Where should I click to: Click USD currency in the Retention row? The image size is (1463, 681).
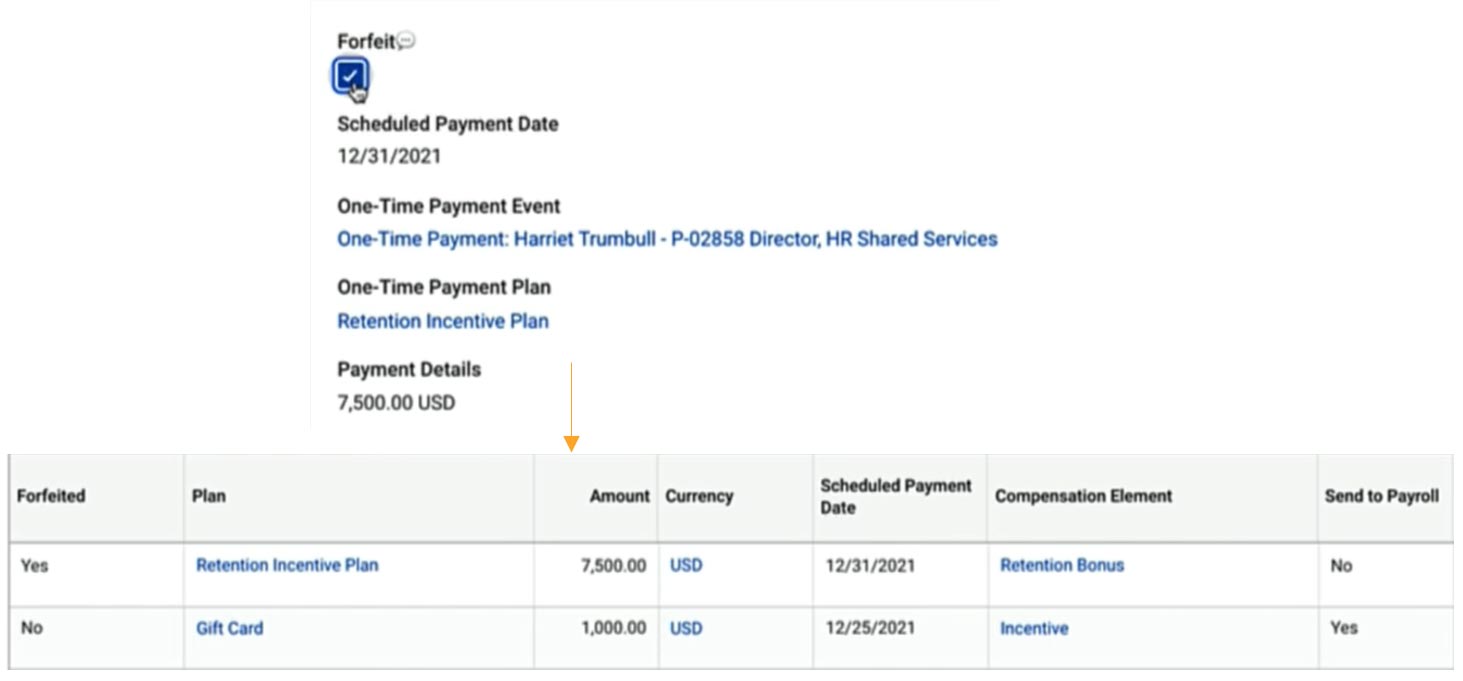point(686,565)
